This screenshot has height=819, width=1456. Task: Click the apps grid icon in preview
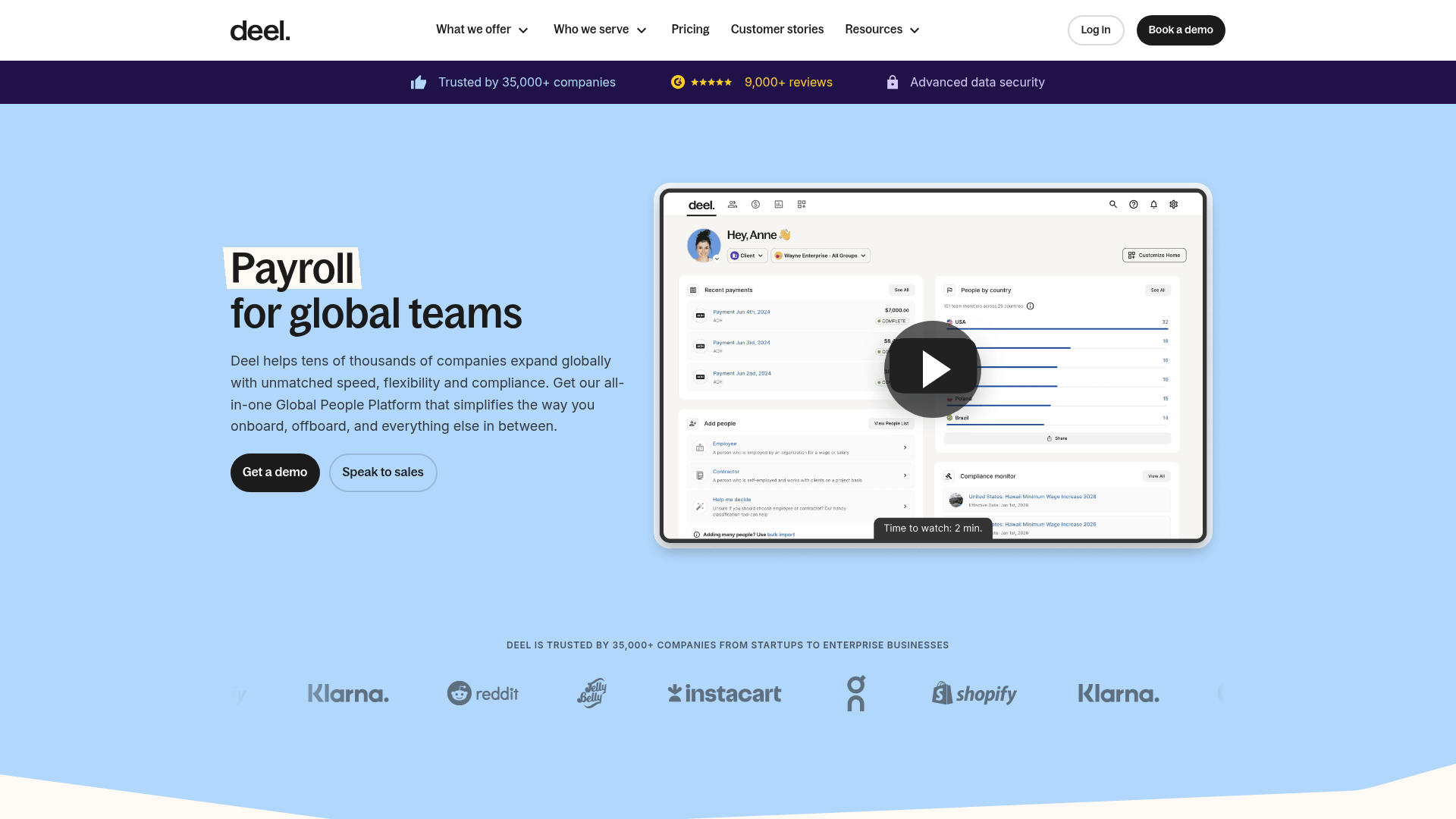[802, 204]
